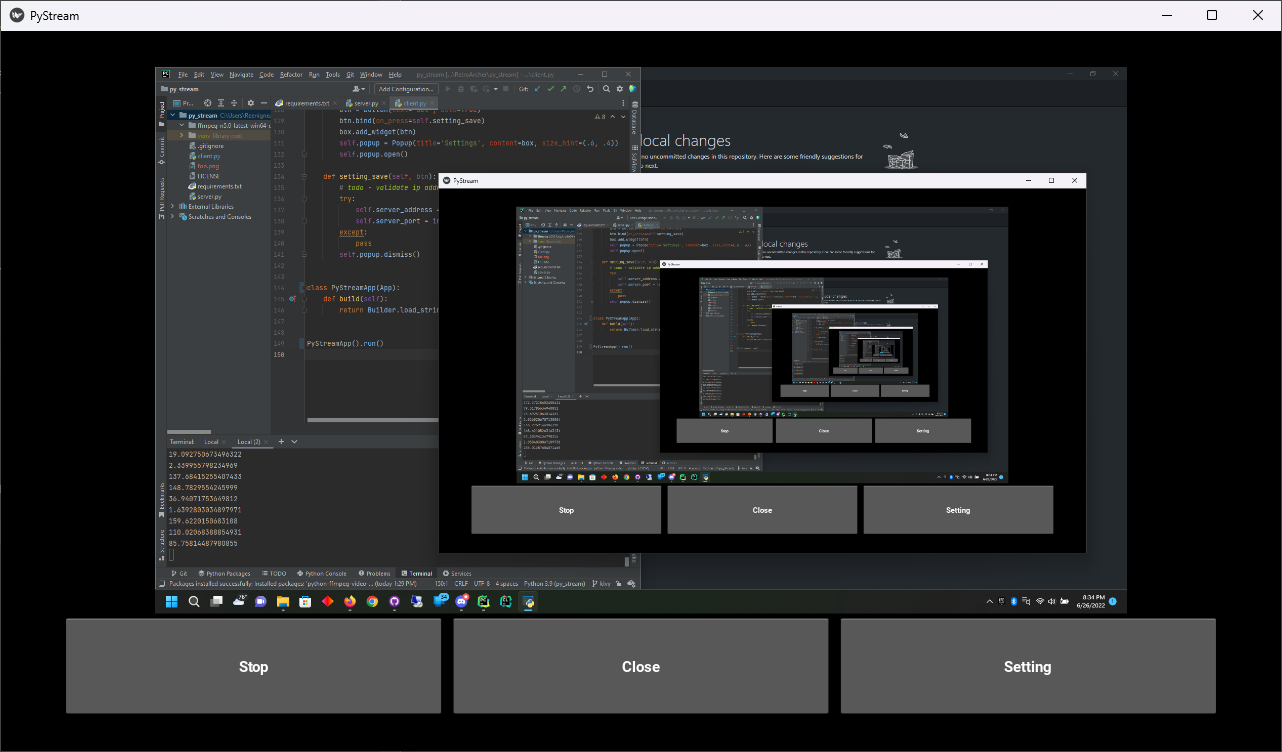Click the Python 3.9 (py_stream) interpreter widget
The width and height of the screenshot is (1282, 752).
pos(554,584)
